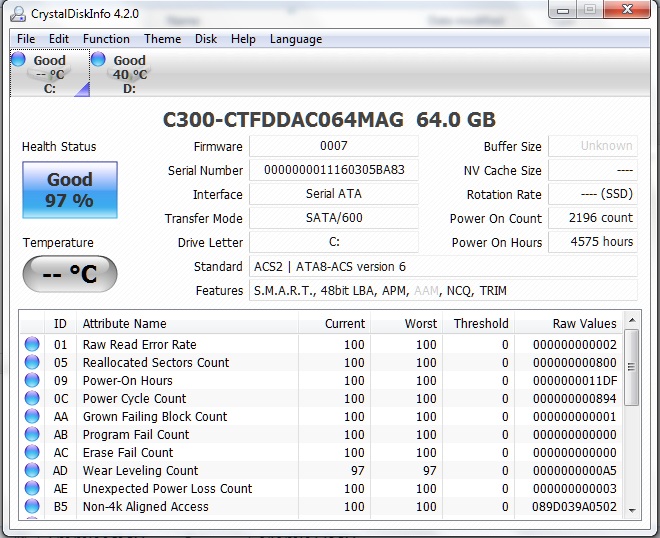Click the Good 97 % health status button
The height and width of the screenshot is (538, 660).
click(70, 190)
